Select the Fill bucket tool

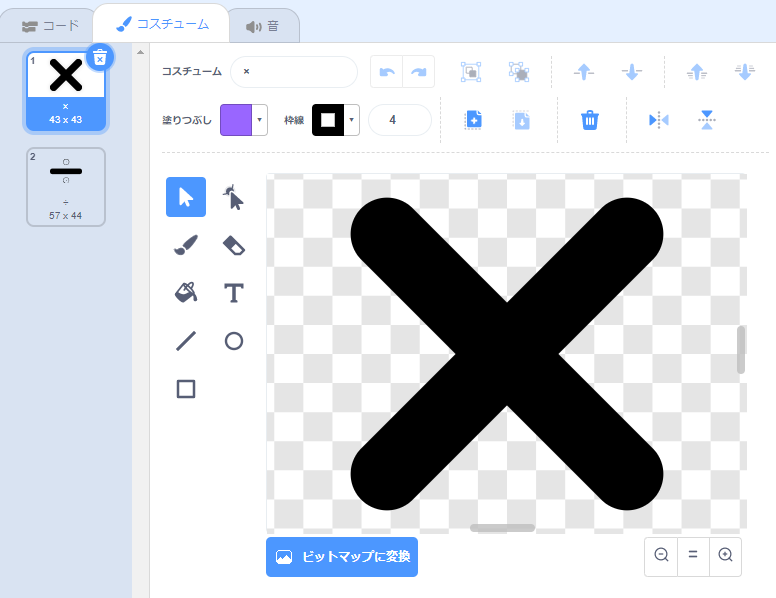pyautogui.click(x=186, y=293)
